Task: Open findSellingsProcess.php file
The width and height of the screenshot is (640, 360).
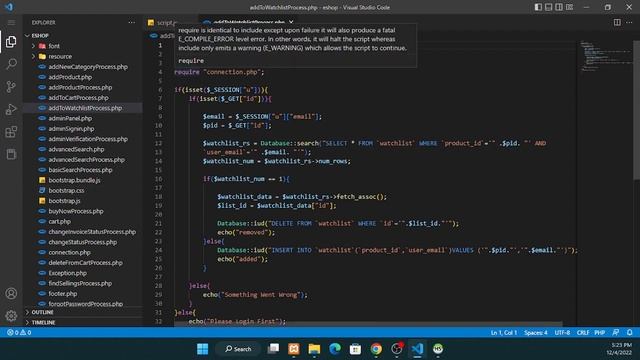Action: (80, 283)
